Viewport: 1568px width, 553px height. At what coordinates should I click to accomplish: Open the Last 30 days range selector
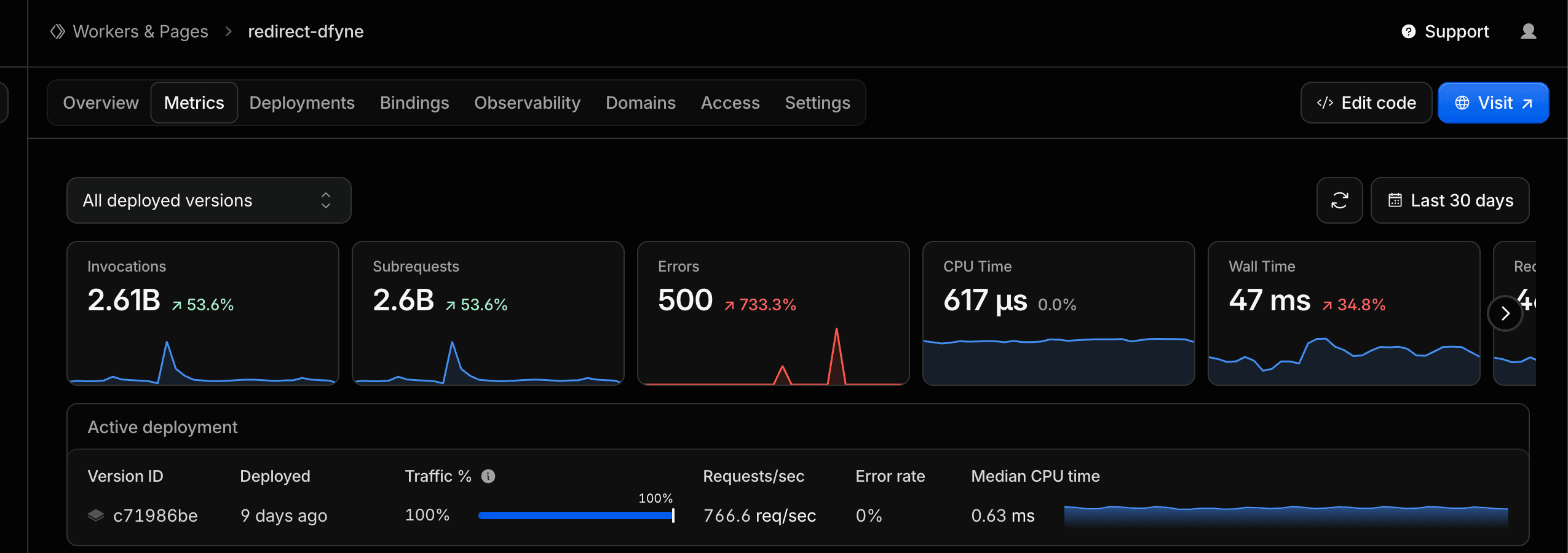click(1450, 200)
